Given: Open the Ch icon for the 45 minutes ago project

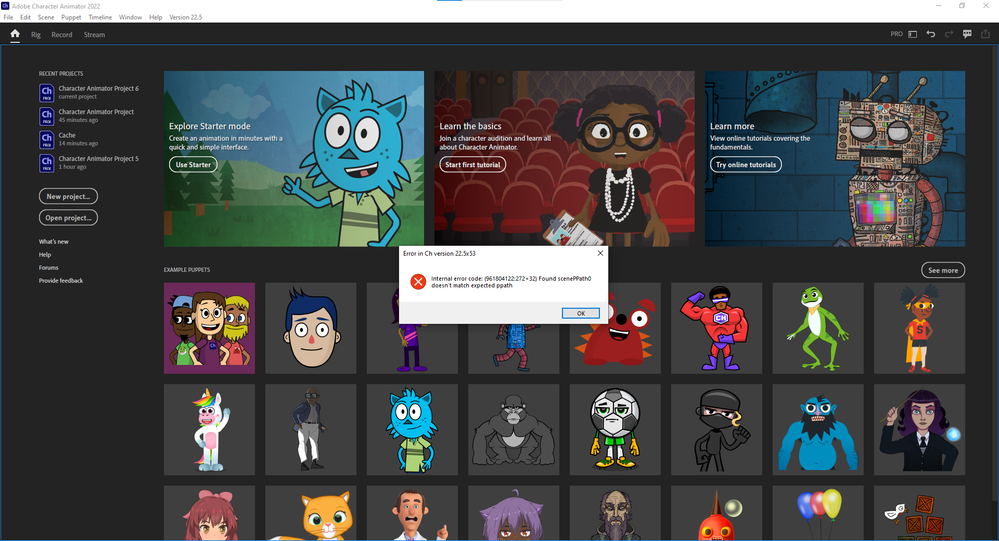Looking at the screenshot, I should 47,116.
